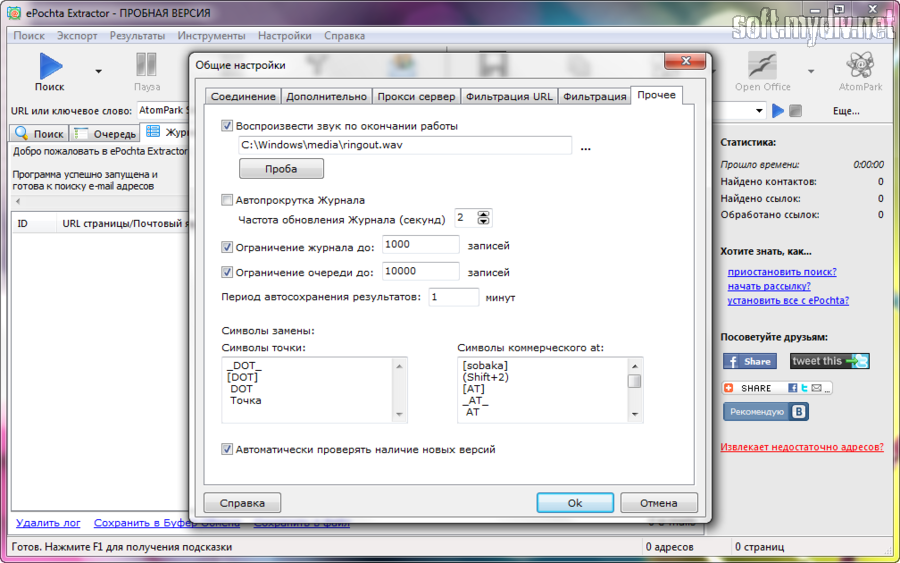The image size is (900, 563).
Task: Confirm settings with the Ok button
Action: point(575,503)
